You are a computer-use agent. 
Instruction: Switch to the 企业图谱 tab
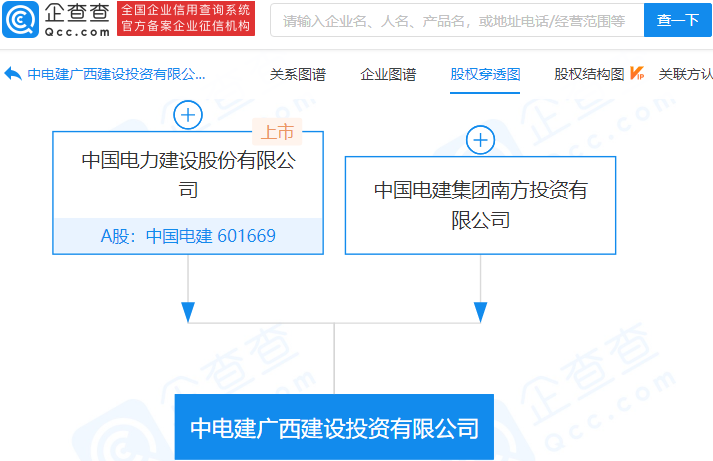pyautogui.click(x=388, y=74)
